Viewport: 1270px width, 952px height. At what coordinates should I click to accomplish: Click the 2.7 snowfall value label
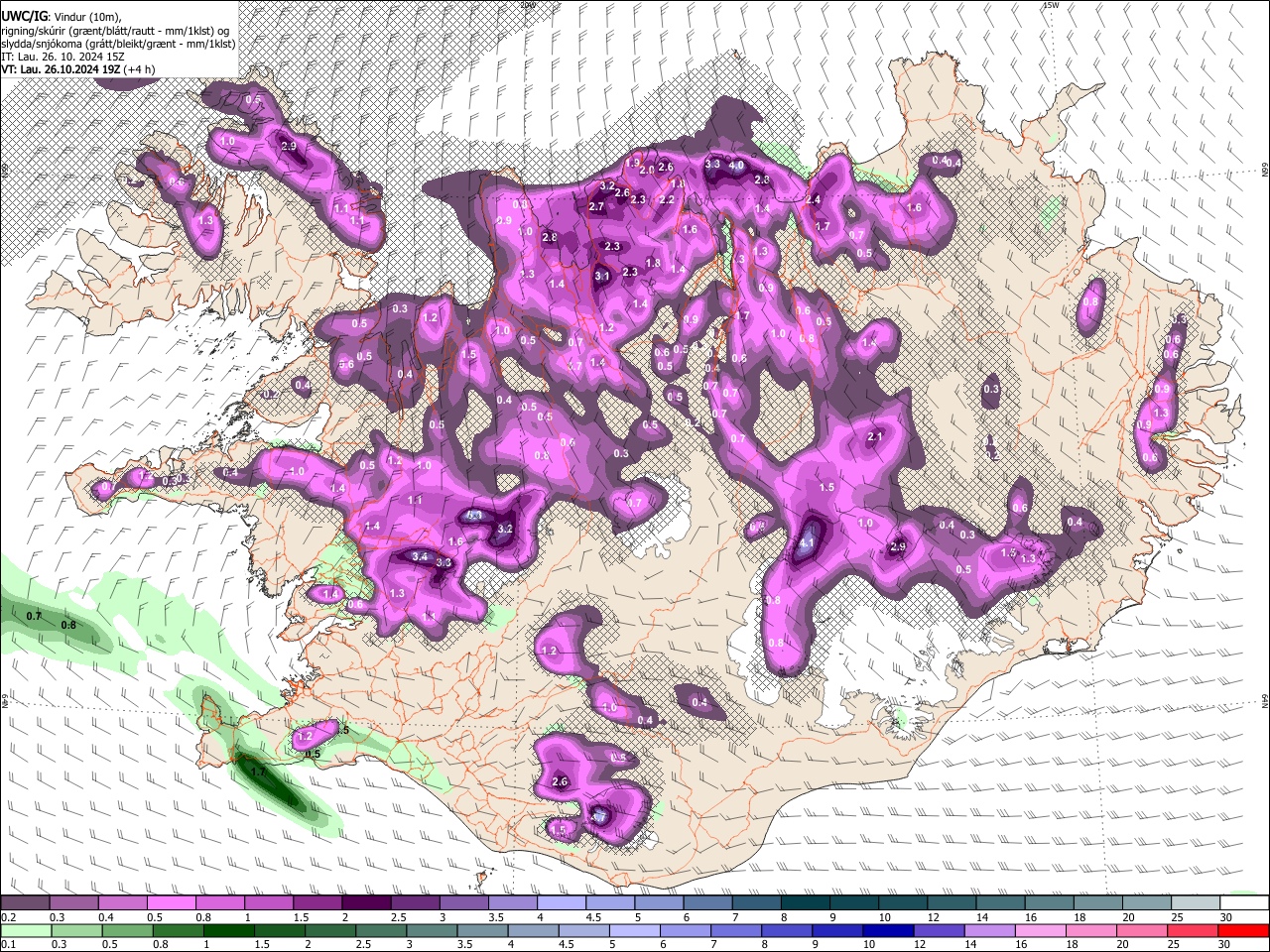coord(596,207)
